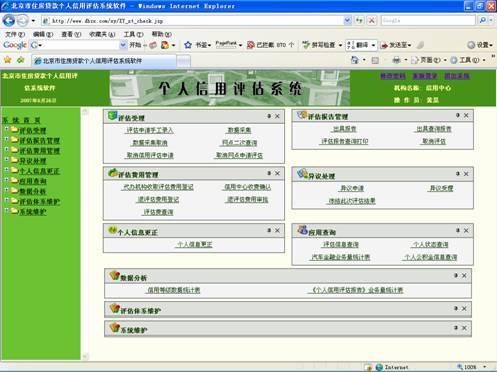Click the 评估费查询 link
Image resolution: width=497 pixels, height=372 pixels.
click(x=158, y=212)
